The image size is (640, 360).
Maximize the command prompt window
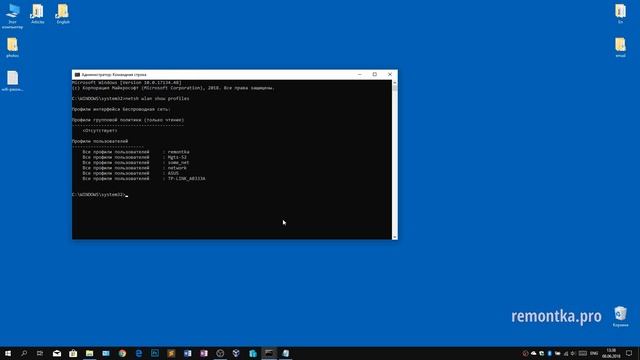pyautogui.click(x=375, y=75)
